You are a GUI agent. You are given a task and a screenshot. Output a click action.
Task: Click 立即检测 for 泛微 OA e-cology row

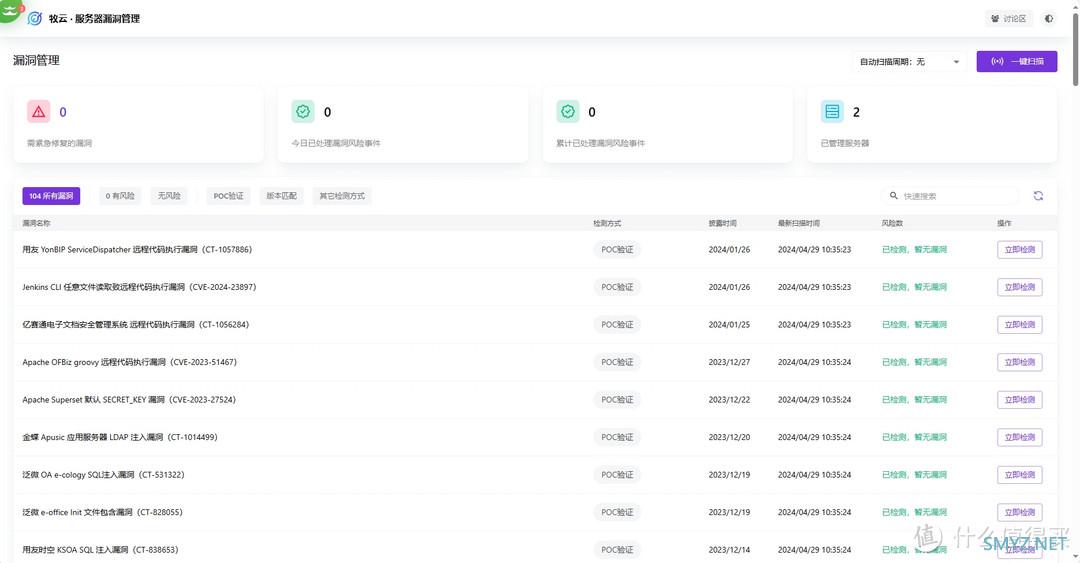click(1019, 475)
